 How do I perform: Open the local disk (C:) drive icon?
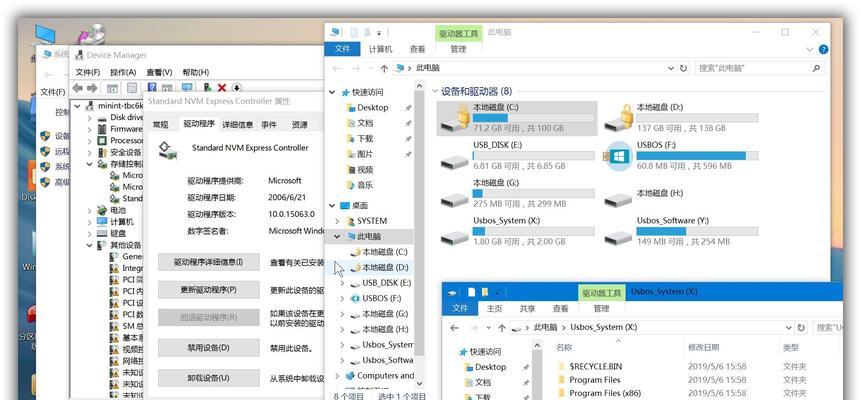[456, 118]
